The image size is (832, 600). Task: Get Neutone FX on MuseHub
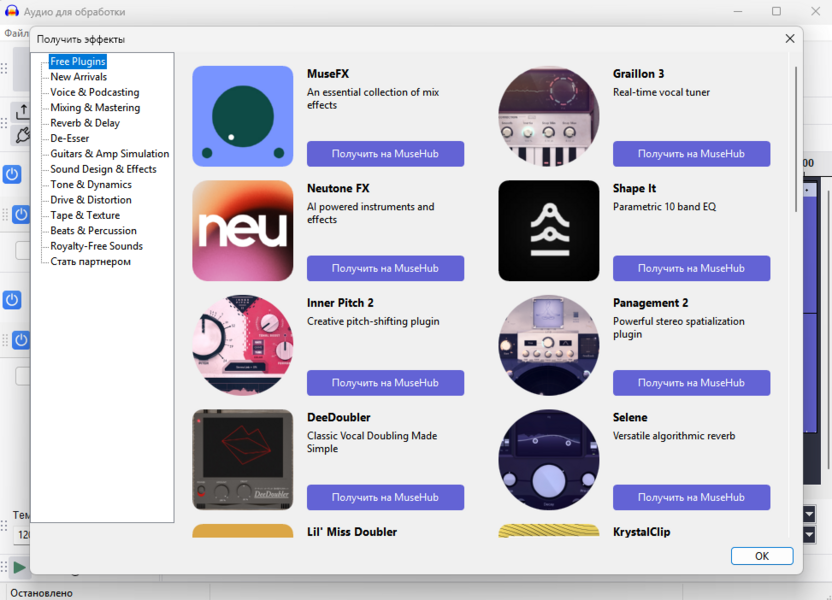click(x=385, y=268)
